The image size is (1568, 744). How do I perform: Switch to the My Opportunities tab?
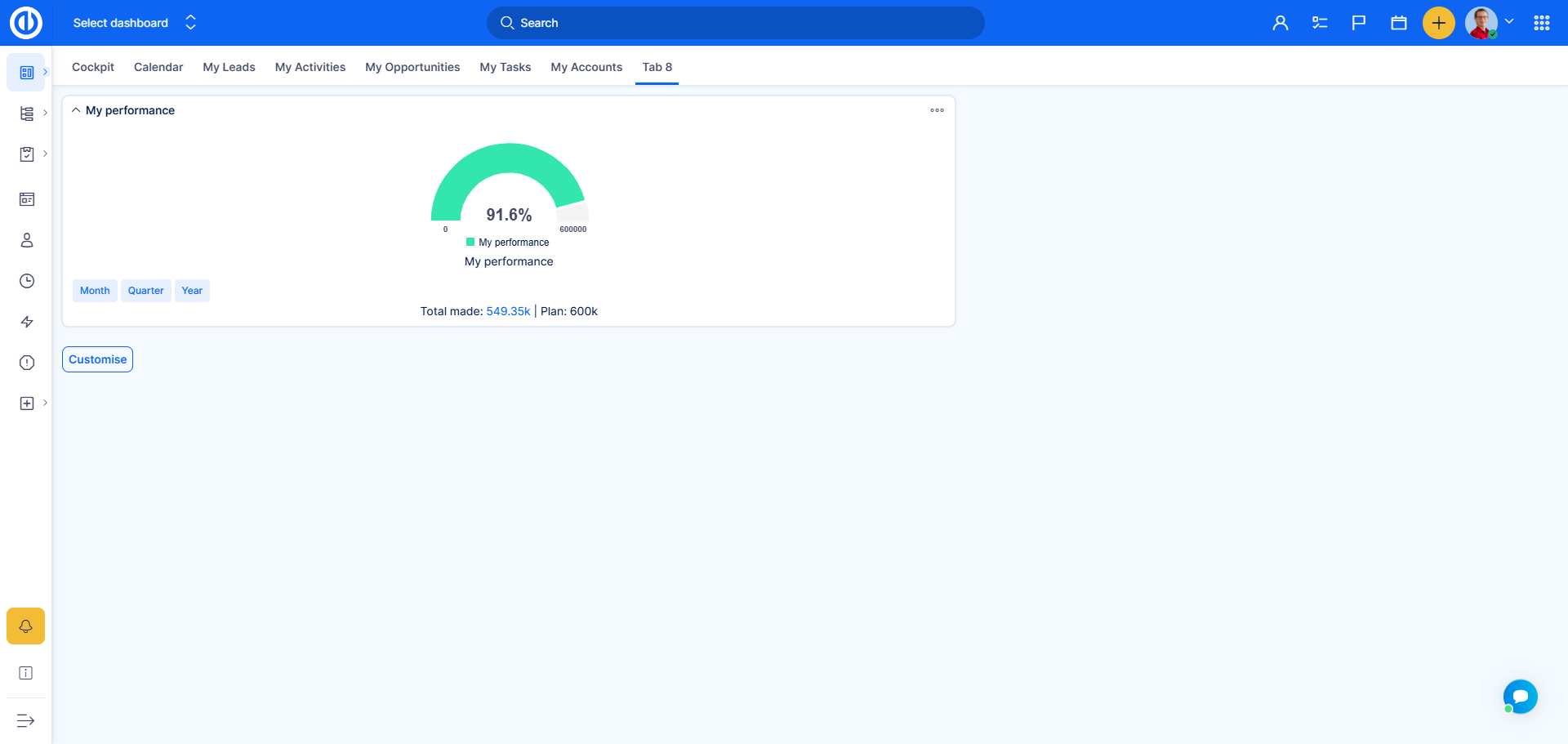click(412, 67)
